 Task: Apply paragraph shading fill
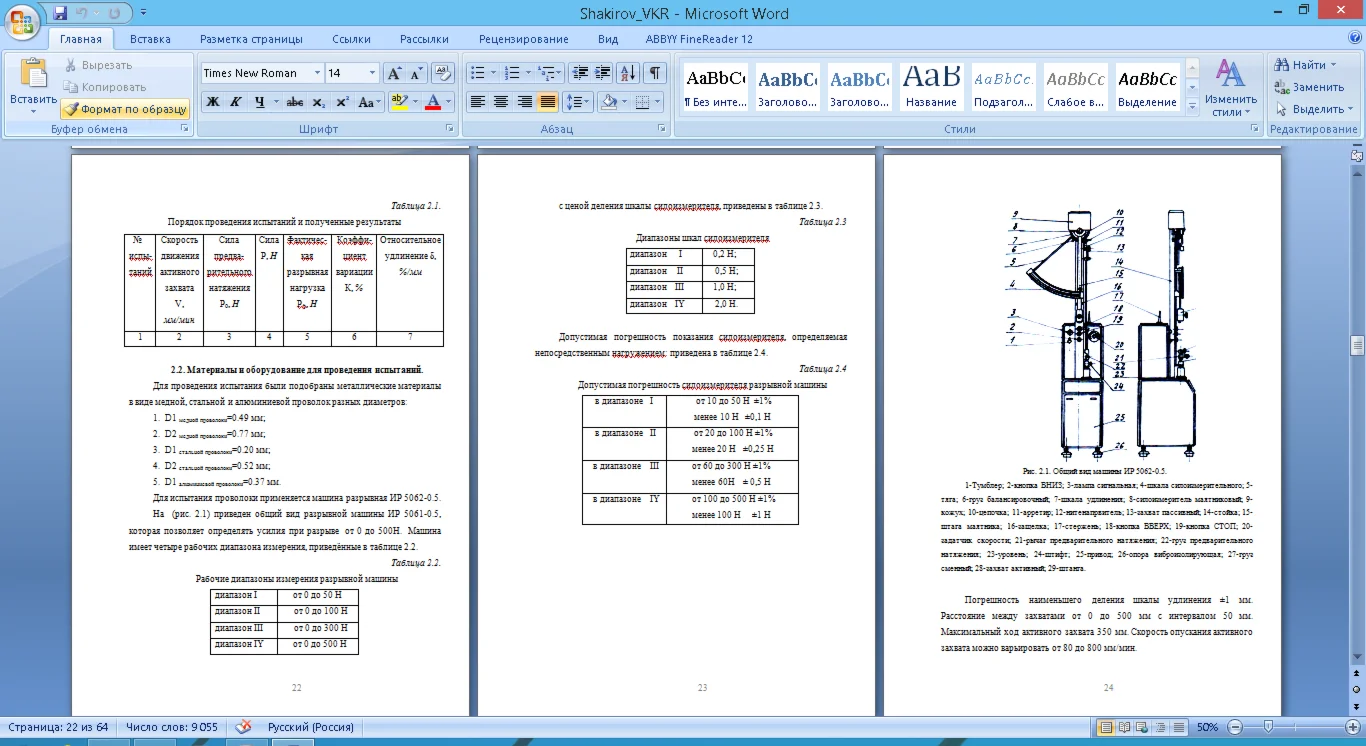[x=608, y=102]
